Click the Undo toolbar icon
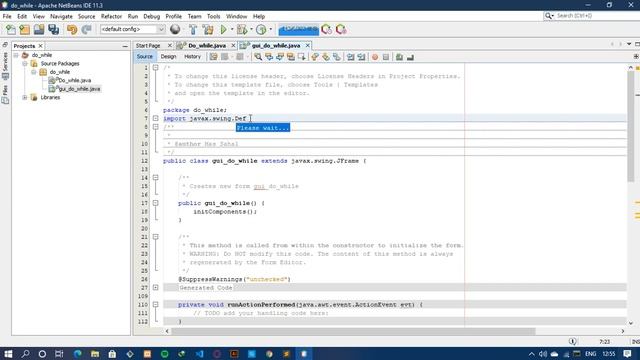Viewport: 640px width, 360px height. click(72, 29)
